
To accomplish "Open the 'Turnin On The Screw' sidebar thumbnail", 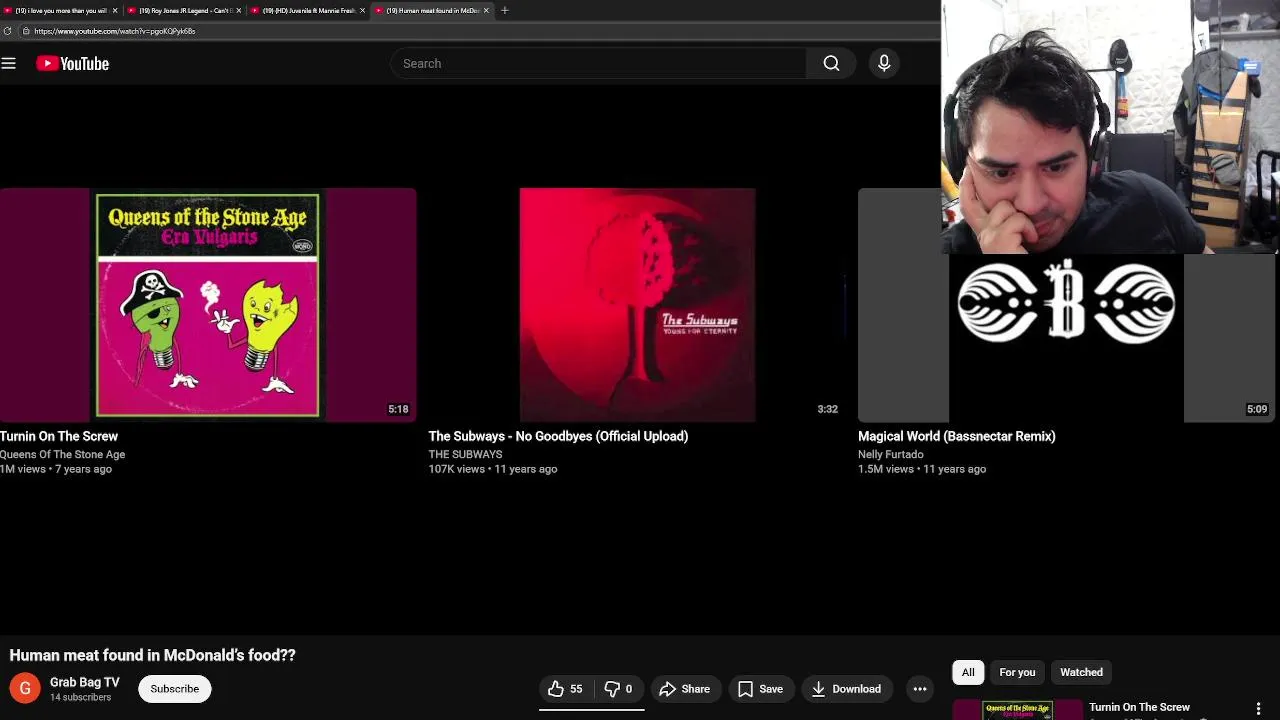I will coord(1017,710).
